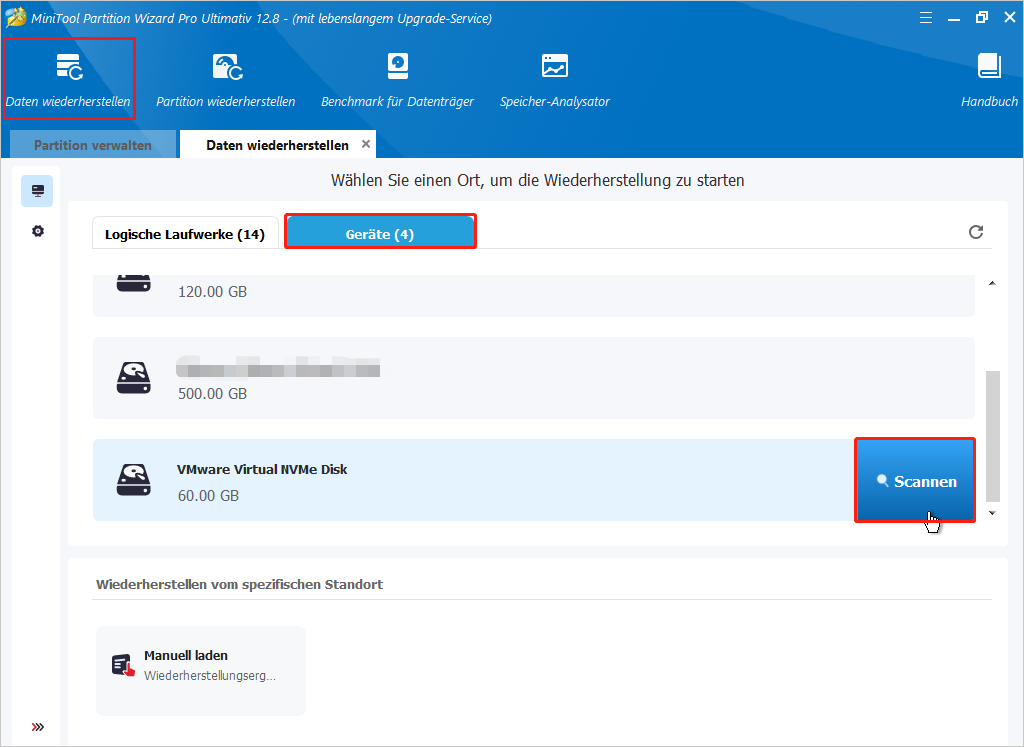The width and height of the screenshot is (1024, 747).
Task: Open the Logische Laufwerke (14) tab
Action: 185,232
